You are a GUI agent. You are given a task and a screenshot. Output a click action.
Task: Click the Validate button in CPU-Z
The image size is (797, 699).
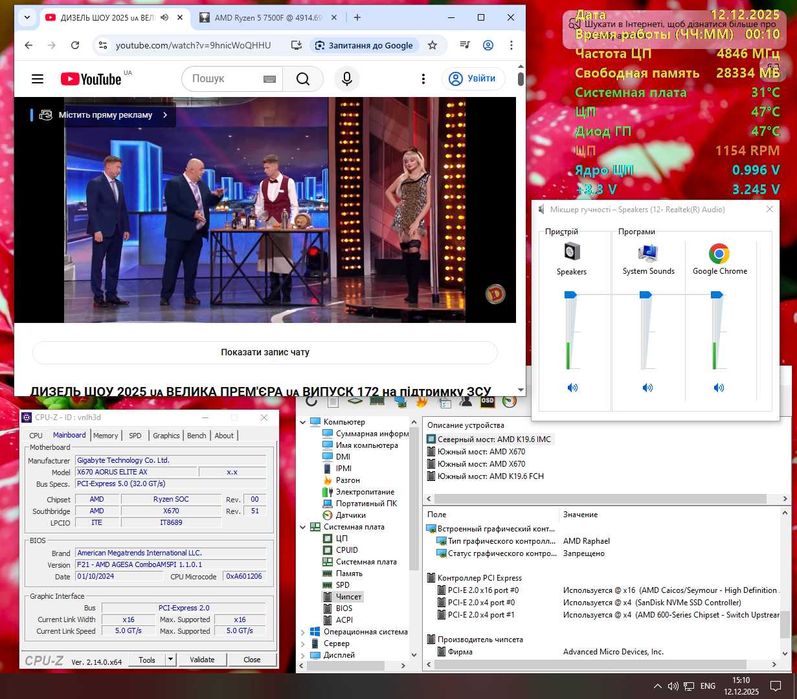coord(202,659)
